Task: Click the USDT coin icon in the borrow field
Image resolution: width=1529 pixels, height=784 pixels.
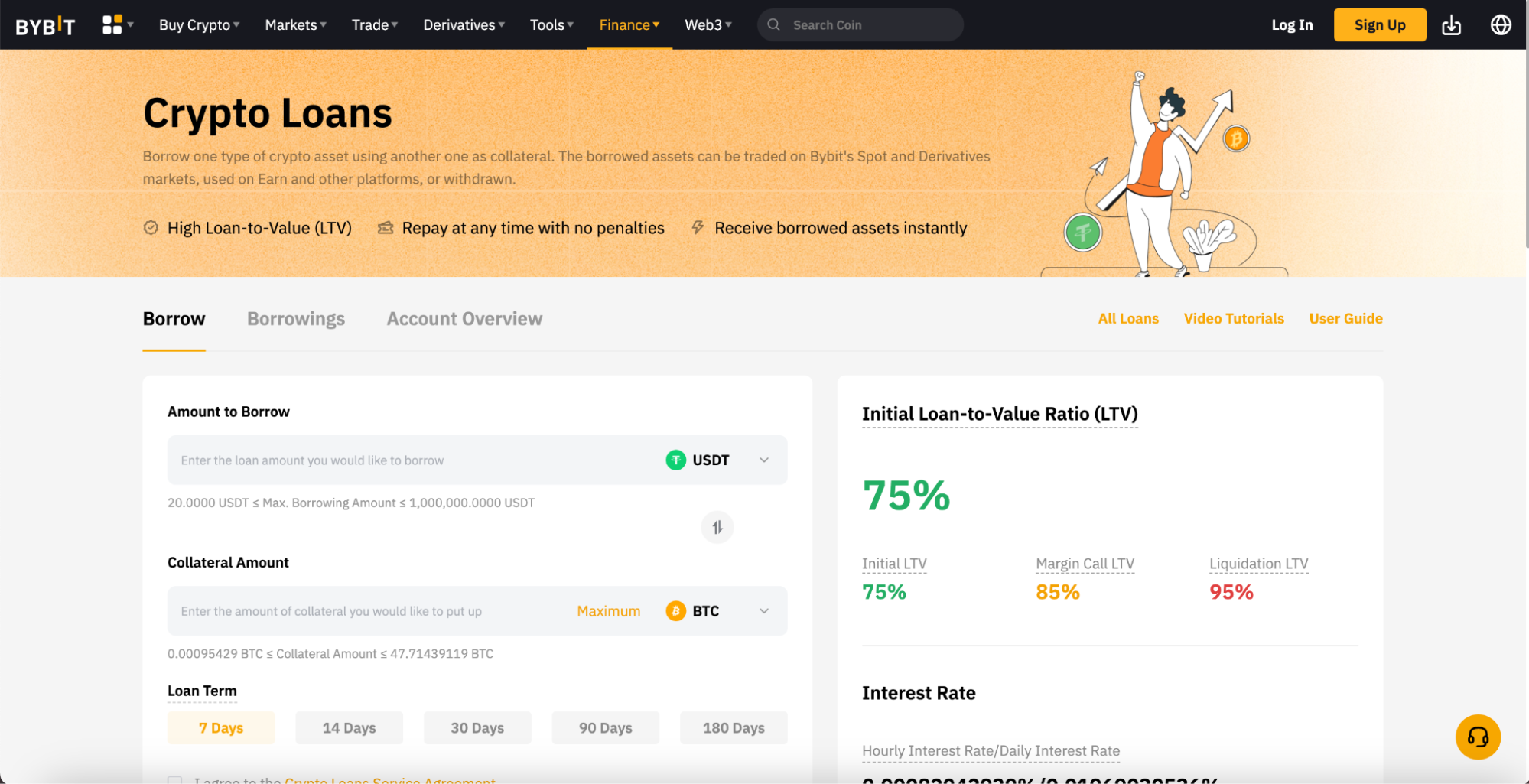Action: coord(675,460)
